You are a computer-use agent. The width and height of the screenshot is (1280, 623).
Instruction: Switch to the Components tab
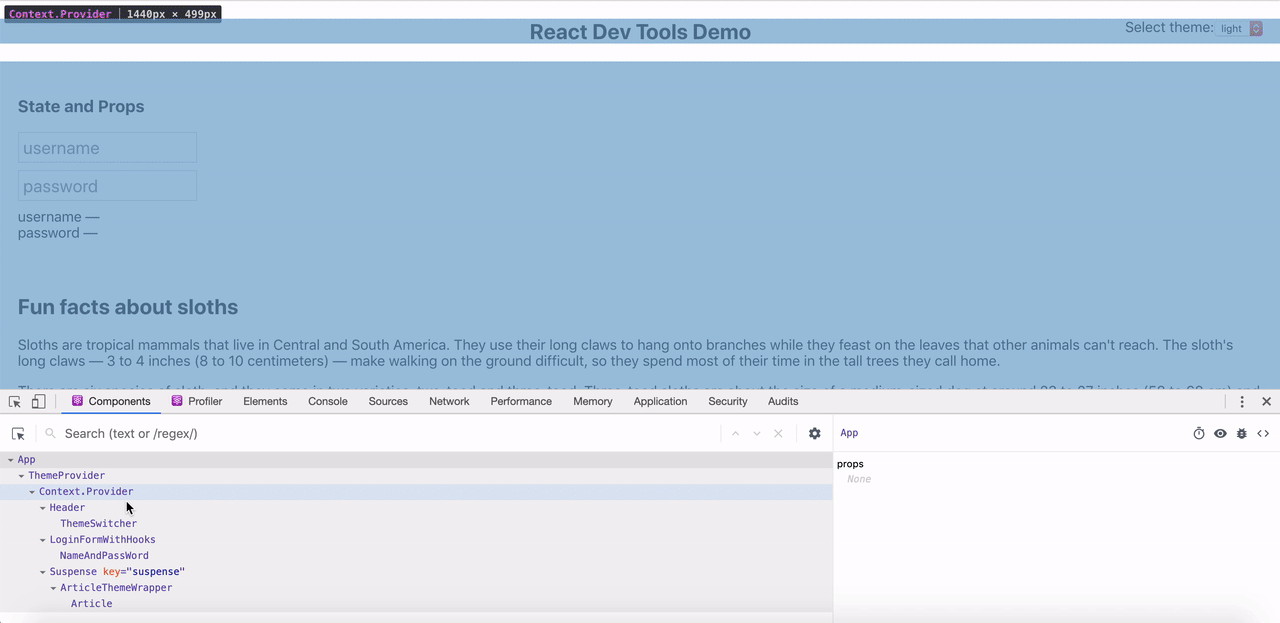click(111, 402)
